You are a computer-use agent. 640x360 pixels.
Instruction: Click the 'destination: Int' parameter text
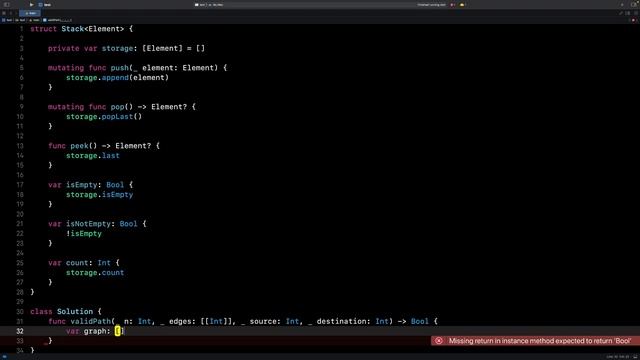353,321
